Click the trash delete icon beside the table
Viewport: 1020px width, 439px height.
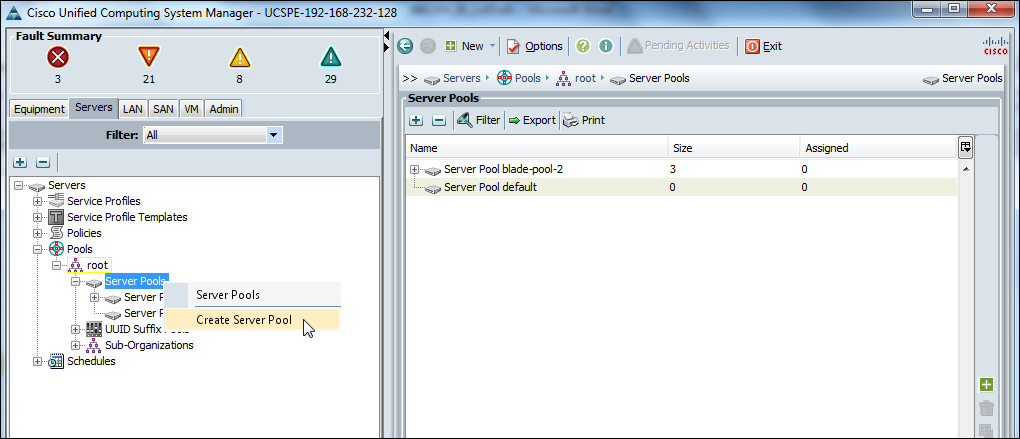click(986, 408)
